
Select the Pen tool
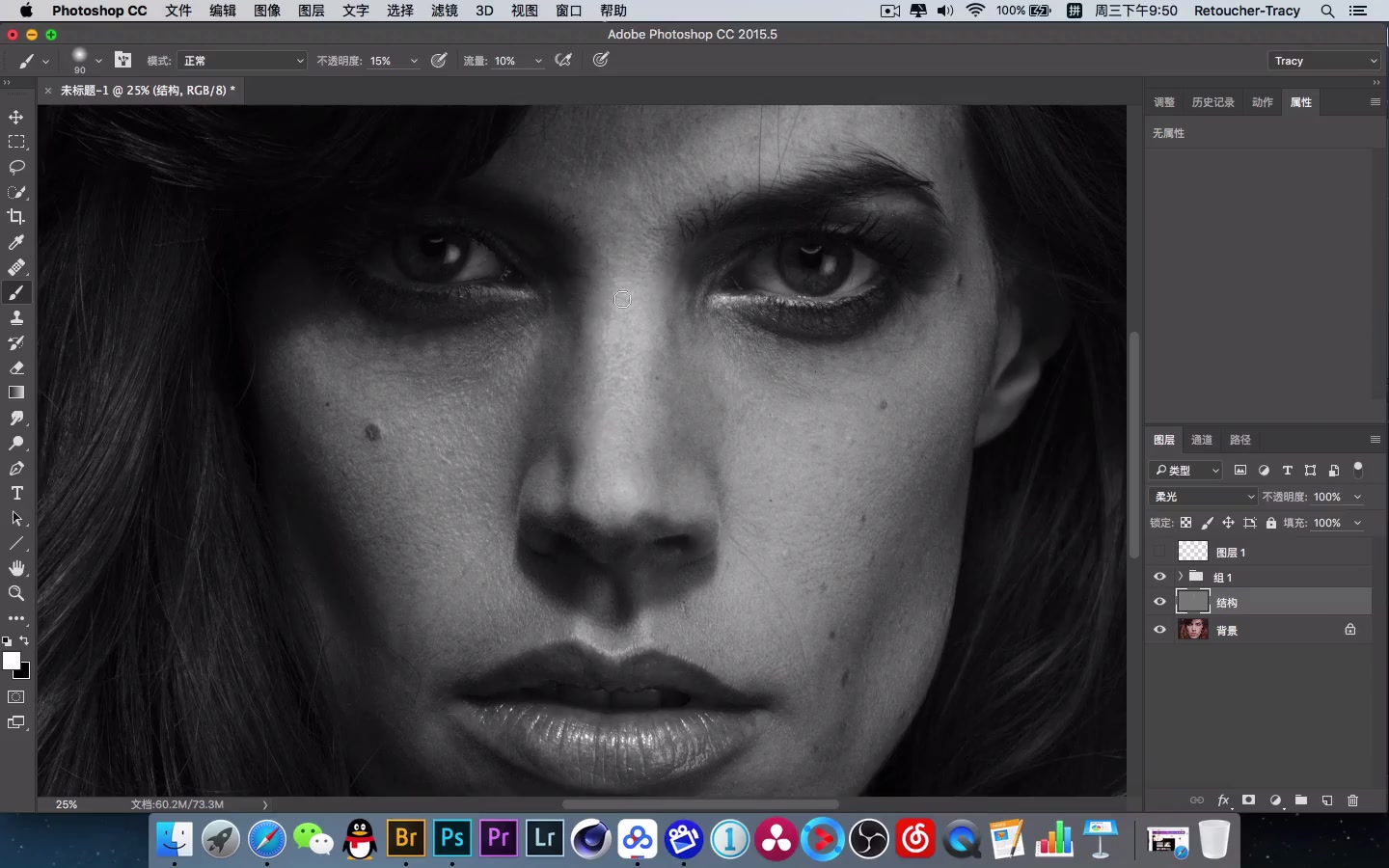[16, 468]
